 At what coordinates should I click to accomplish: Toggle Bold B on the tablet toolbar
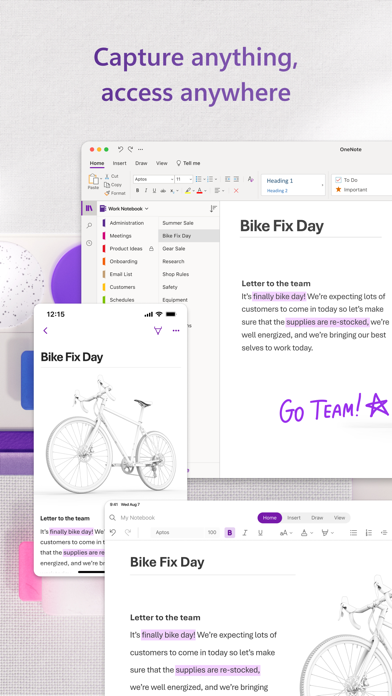point(230,533)
